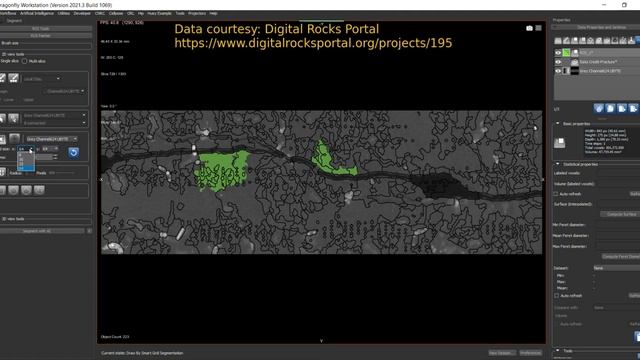Click the second blue icon below the data list
The height and width of the screenshot is (360, 640).
[x=610, y=108]
